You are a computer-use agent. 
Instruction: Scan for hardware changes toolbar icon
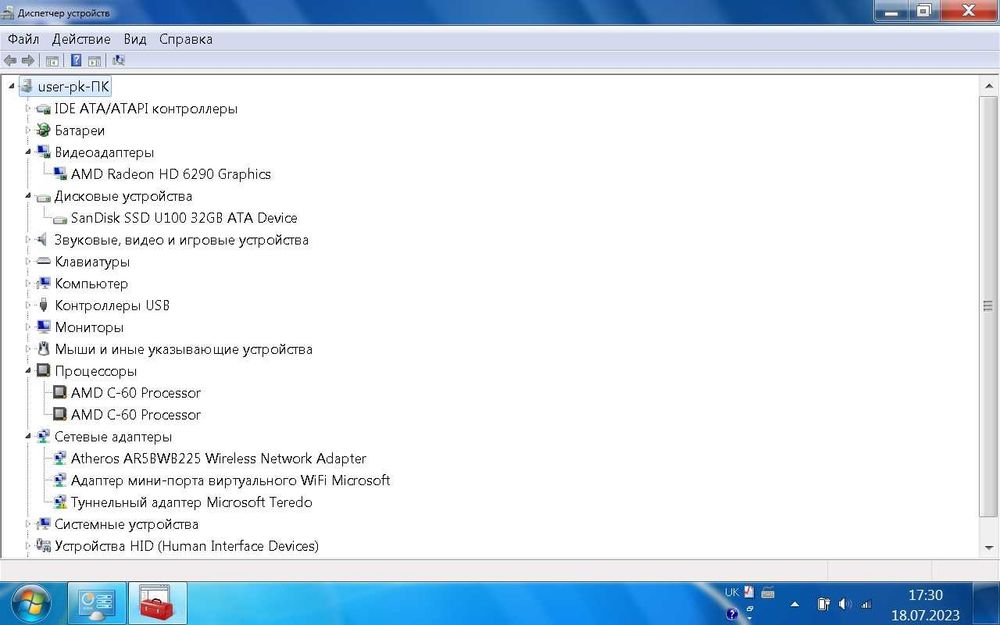(x=118, y=61)
